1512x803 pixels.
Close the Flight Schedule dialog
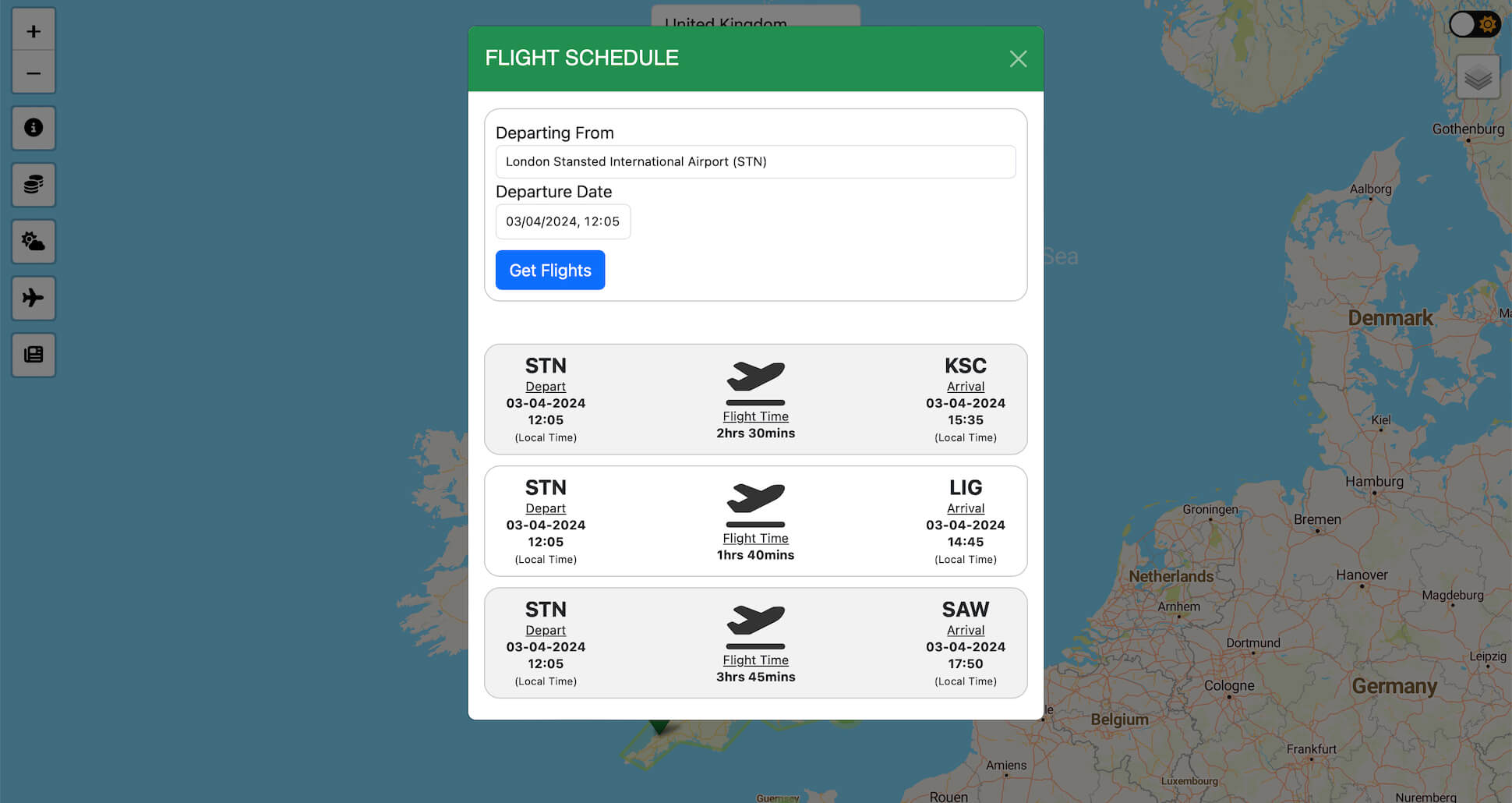(x=1018, y=59)
